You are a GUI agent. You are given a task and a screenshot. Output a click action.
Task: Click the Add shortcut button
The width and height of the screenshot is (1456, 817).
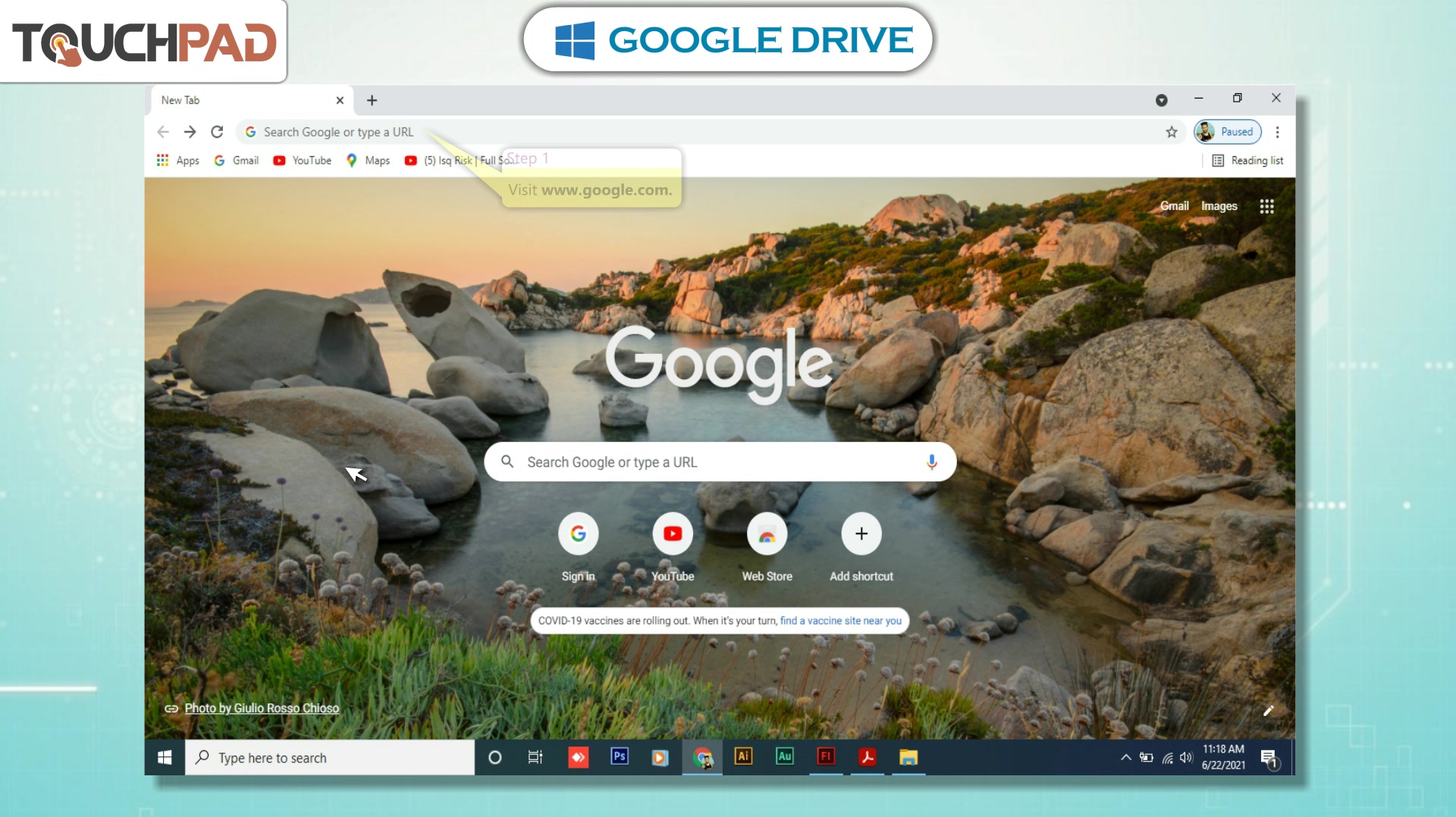861,546
